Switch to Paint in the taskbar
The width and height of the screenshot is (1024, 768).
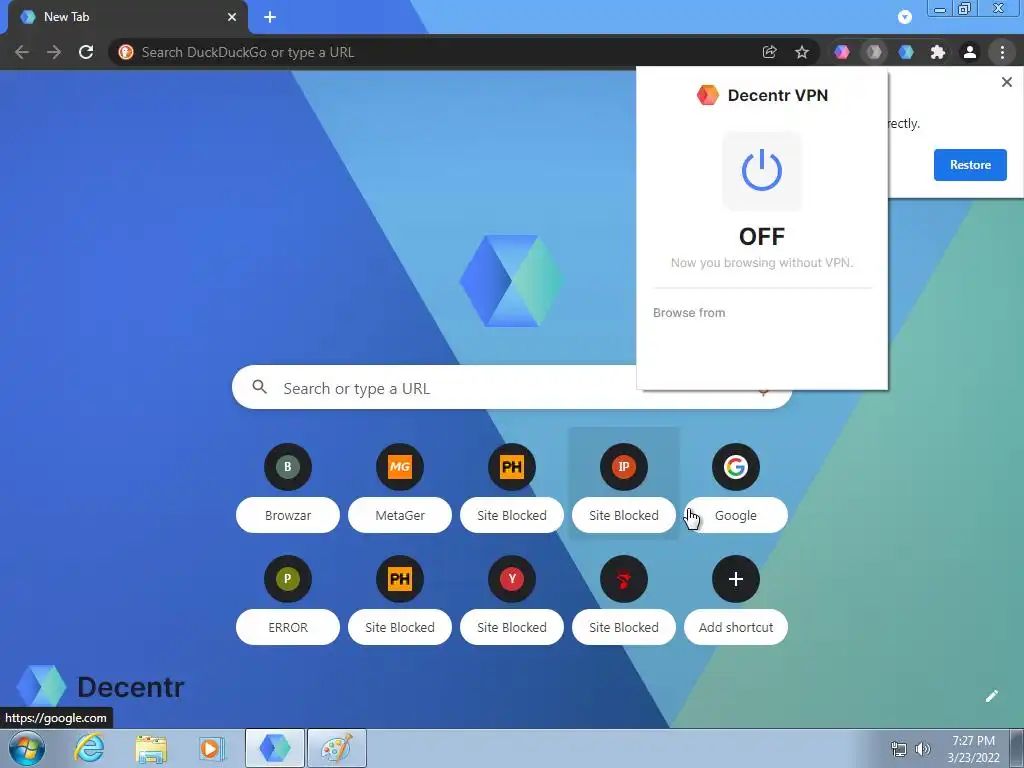(336, 748)
